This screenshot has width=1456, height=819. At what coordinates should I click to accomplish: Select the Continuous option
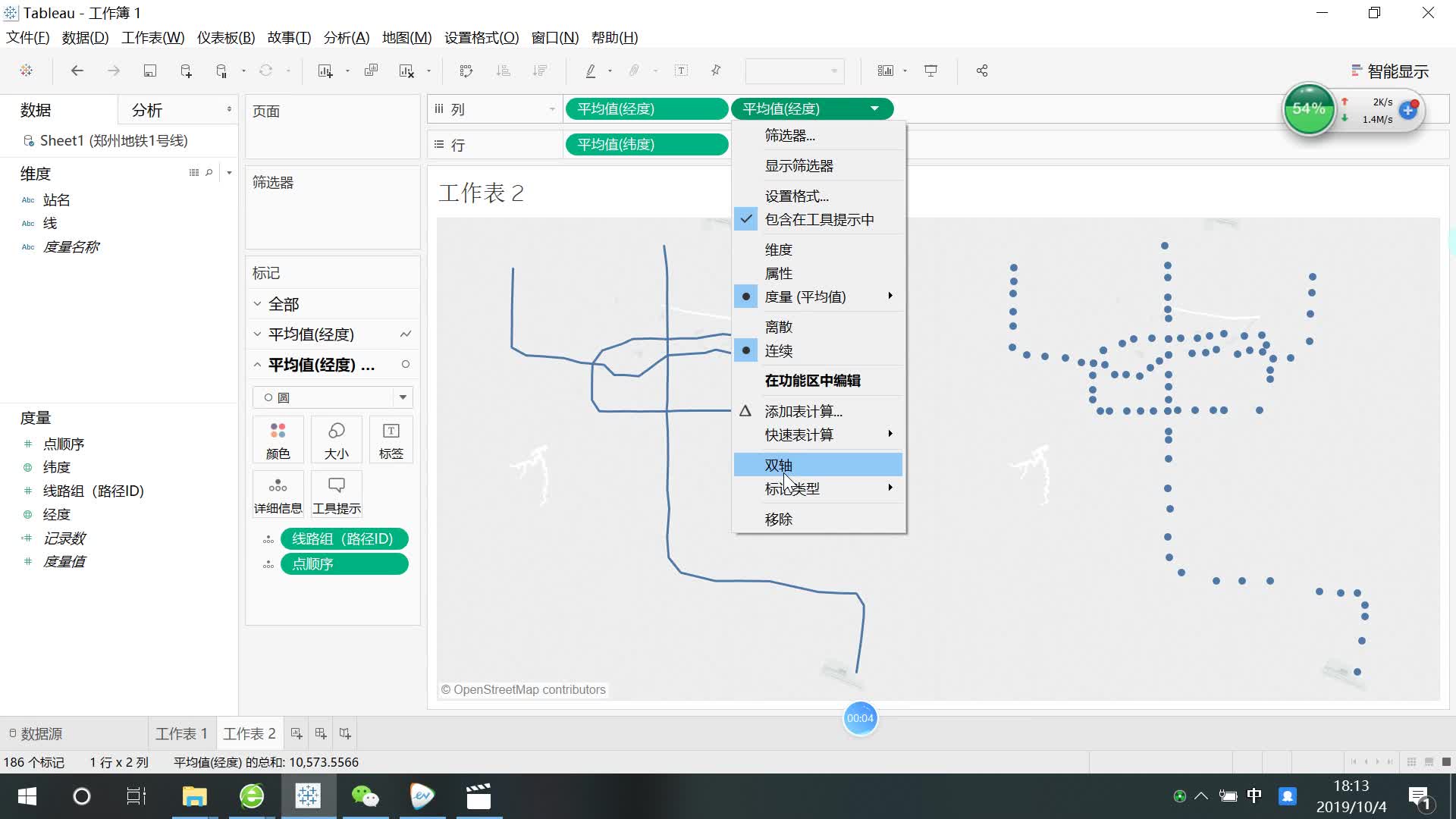pos(778,351)
